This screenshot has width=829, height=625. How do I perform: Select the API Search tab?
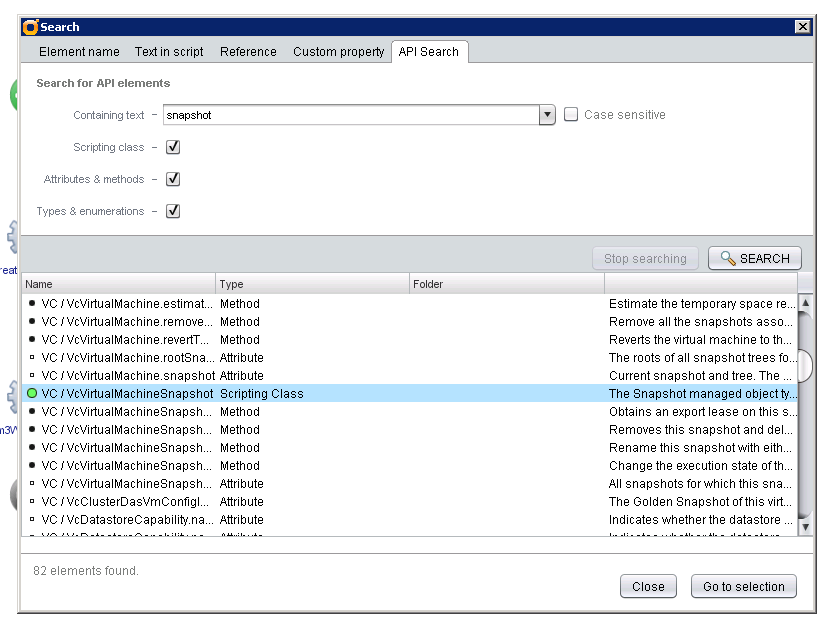(x=429, y=52)
